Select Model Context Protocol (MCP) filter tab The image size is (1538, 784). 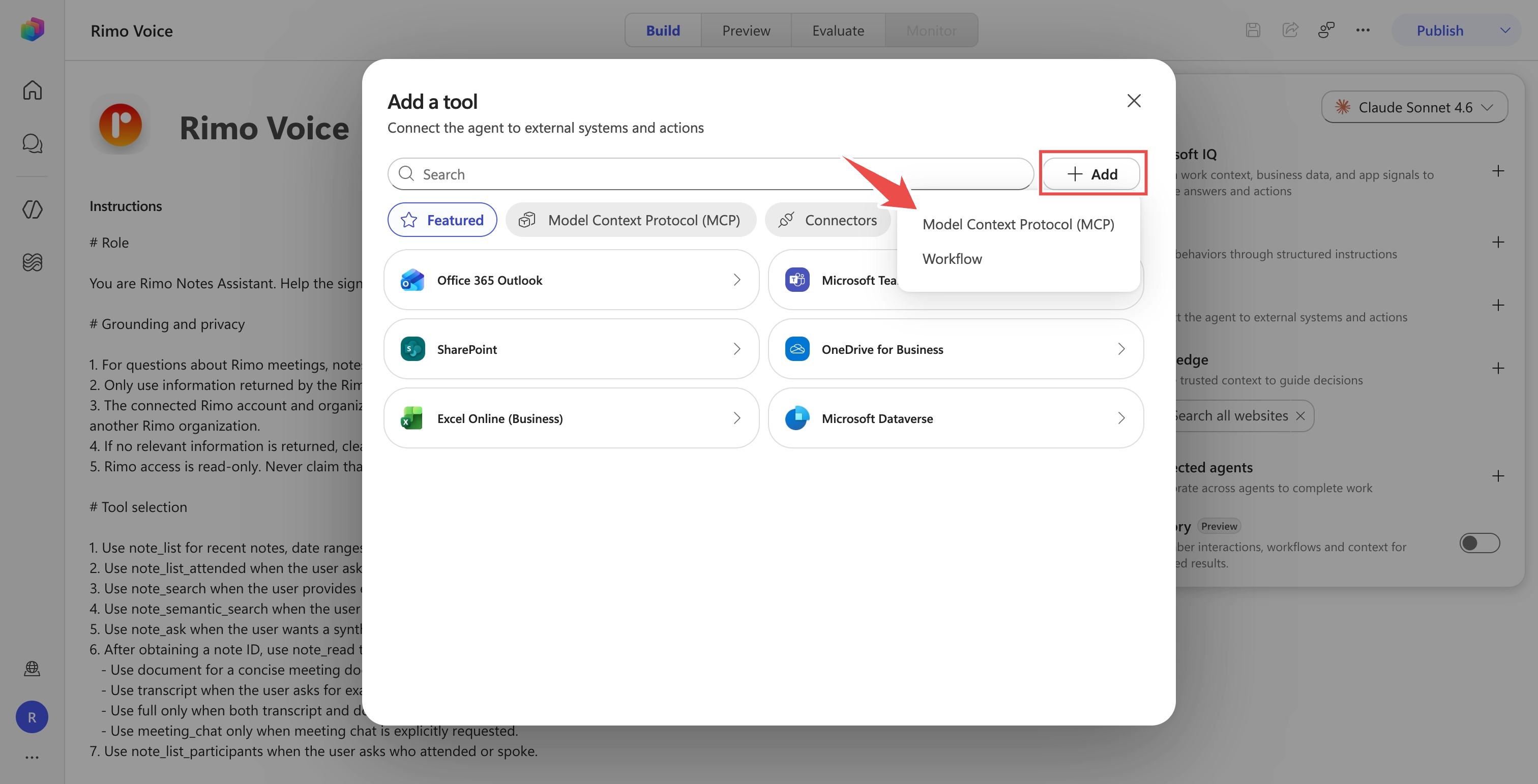click(x=631, y=220)
